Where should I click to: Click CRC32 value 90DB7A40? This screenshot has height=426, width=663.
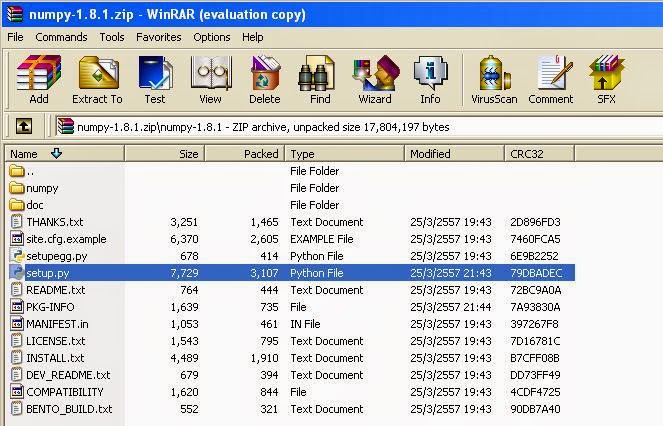[535, 409]
